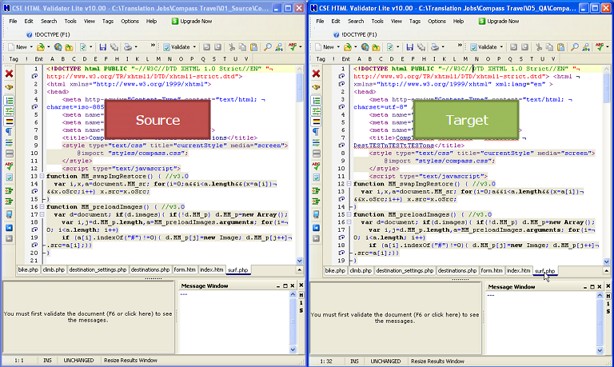Click the red X icon in left sidebar
Screen dimensions: 614x367
click(9, 73)
